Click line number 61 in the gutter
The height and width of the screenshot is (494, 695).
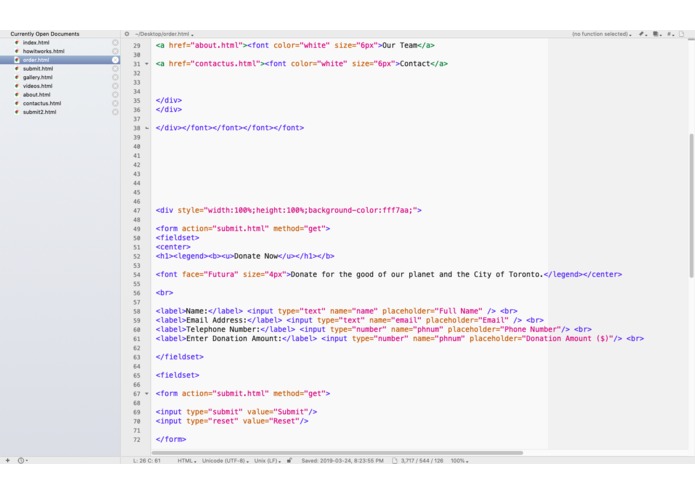tap(137, 339)
